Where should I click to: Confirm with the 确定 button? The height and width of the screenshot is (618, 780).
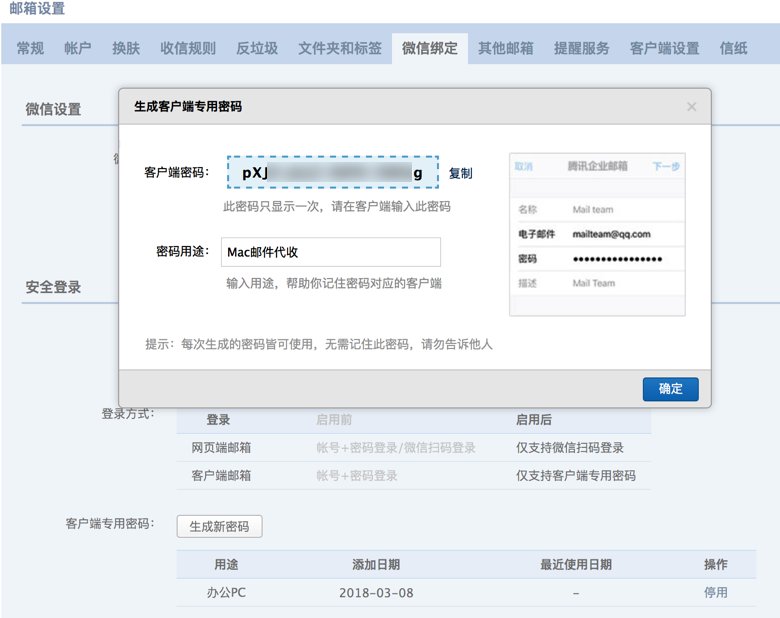tap(671, 389)
